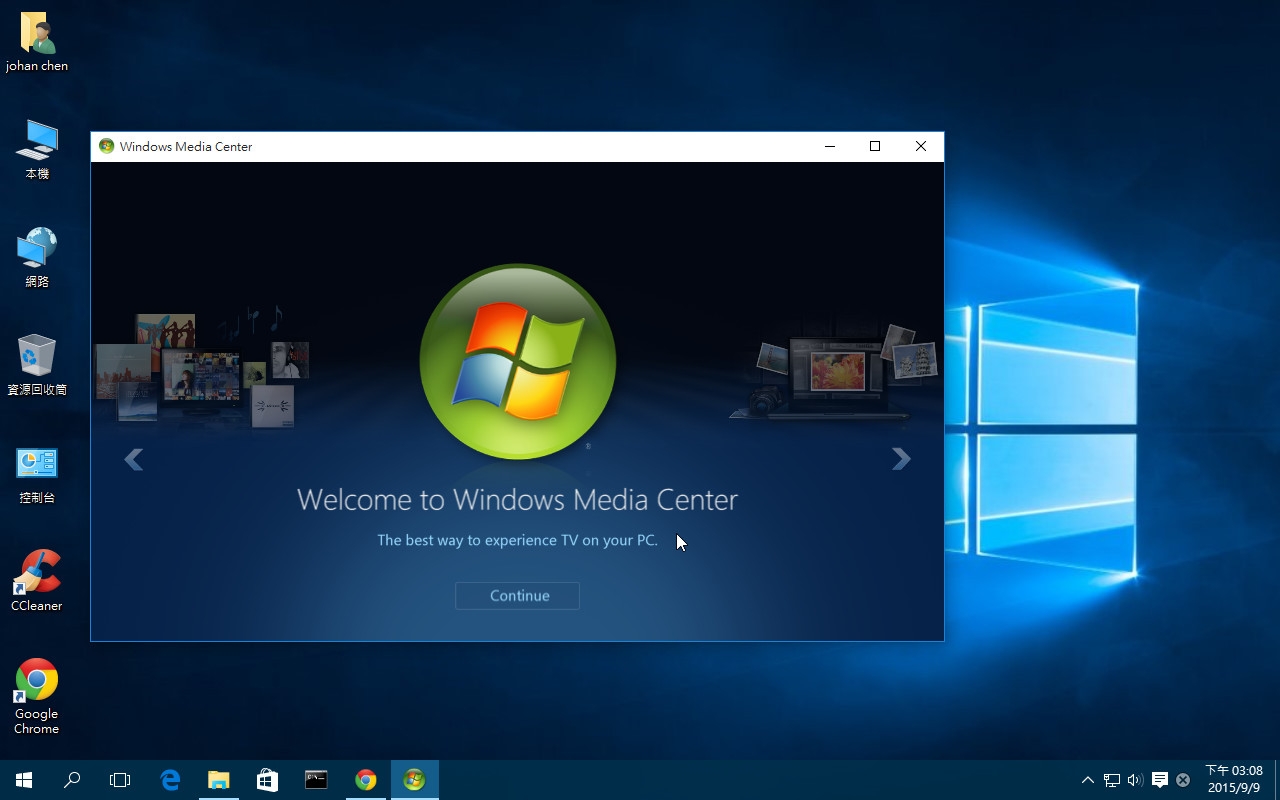Image resolution: width=1280 pixels, height=800 pixels.
Task: Click Windows Media Center taskbar button
Action: (x=414, y=780)
